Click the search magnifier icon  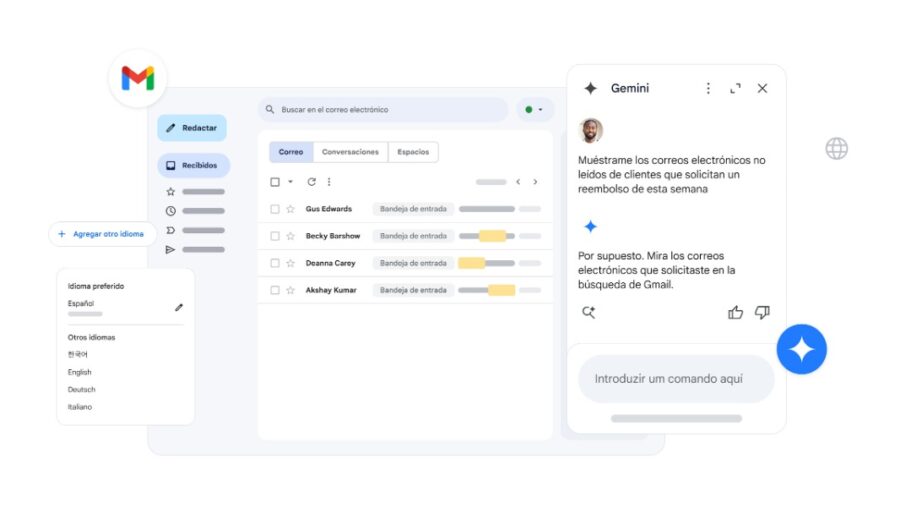tap(270, 109)
